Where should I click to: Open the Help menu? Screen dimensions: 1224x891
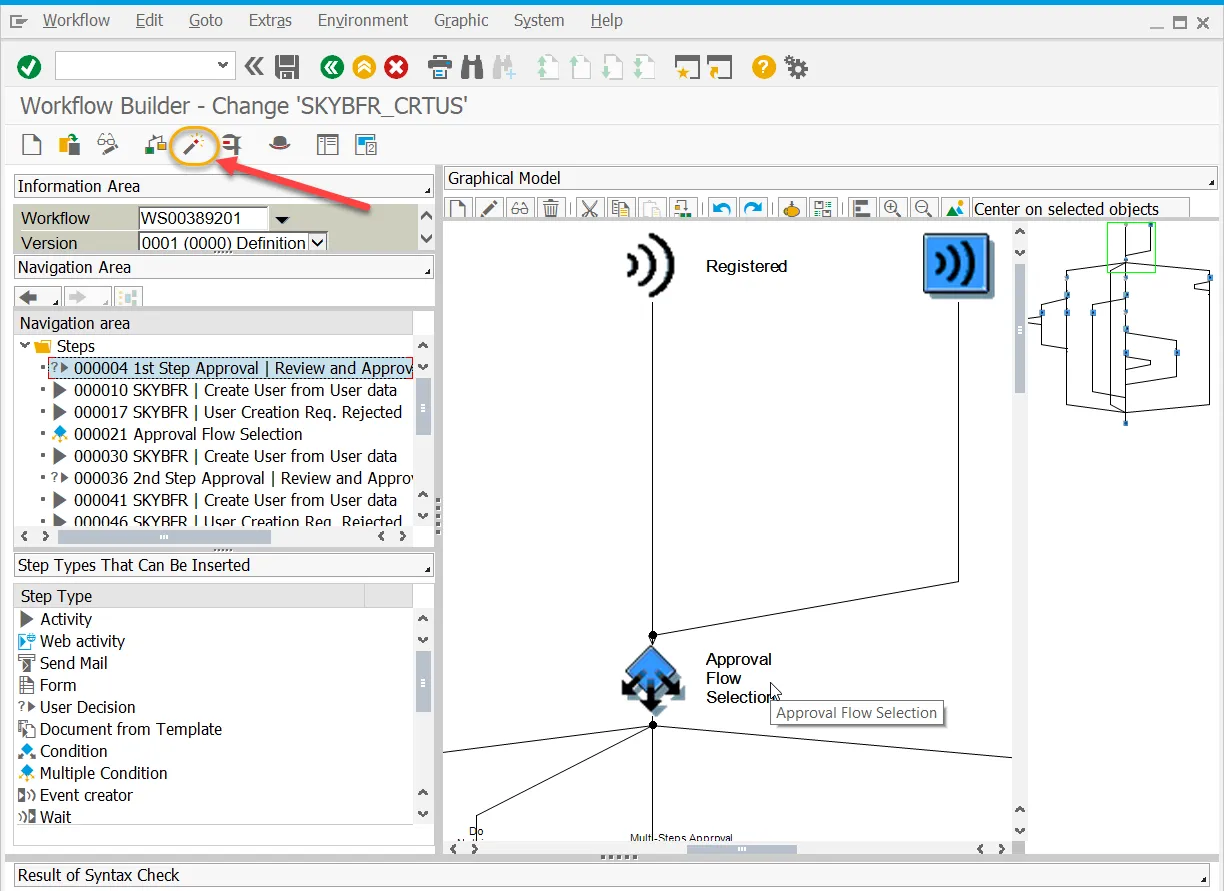(606, 20)
